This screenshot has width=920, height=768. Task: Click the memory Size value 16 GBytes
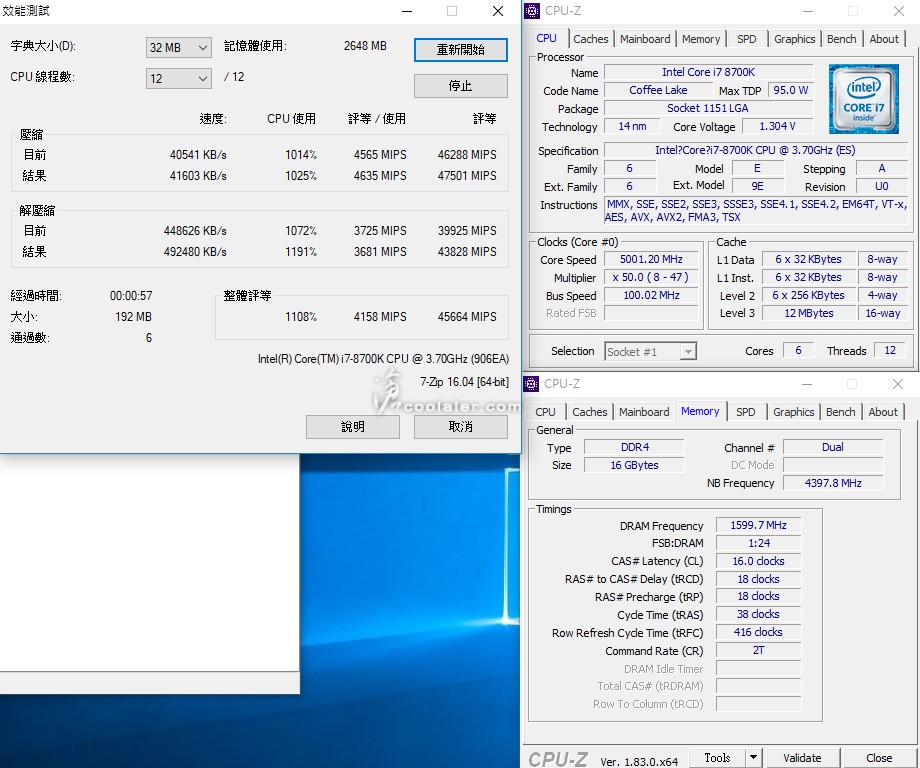click(634, 465)
